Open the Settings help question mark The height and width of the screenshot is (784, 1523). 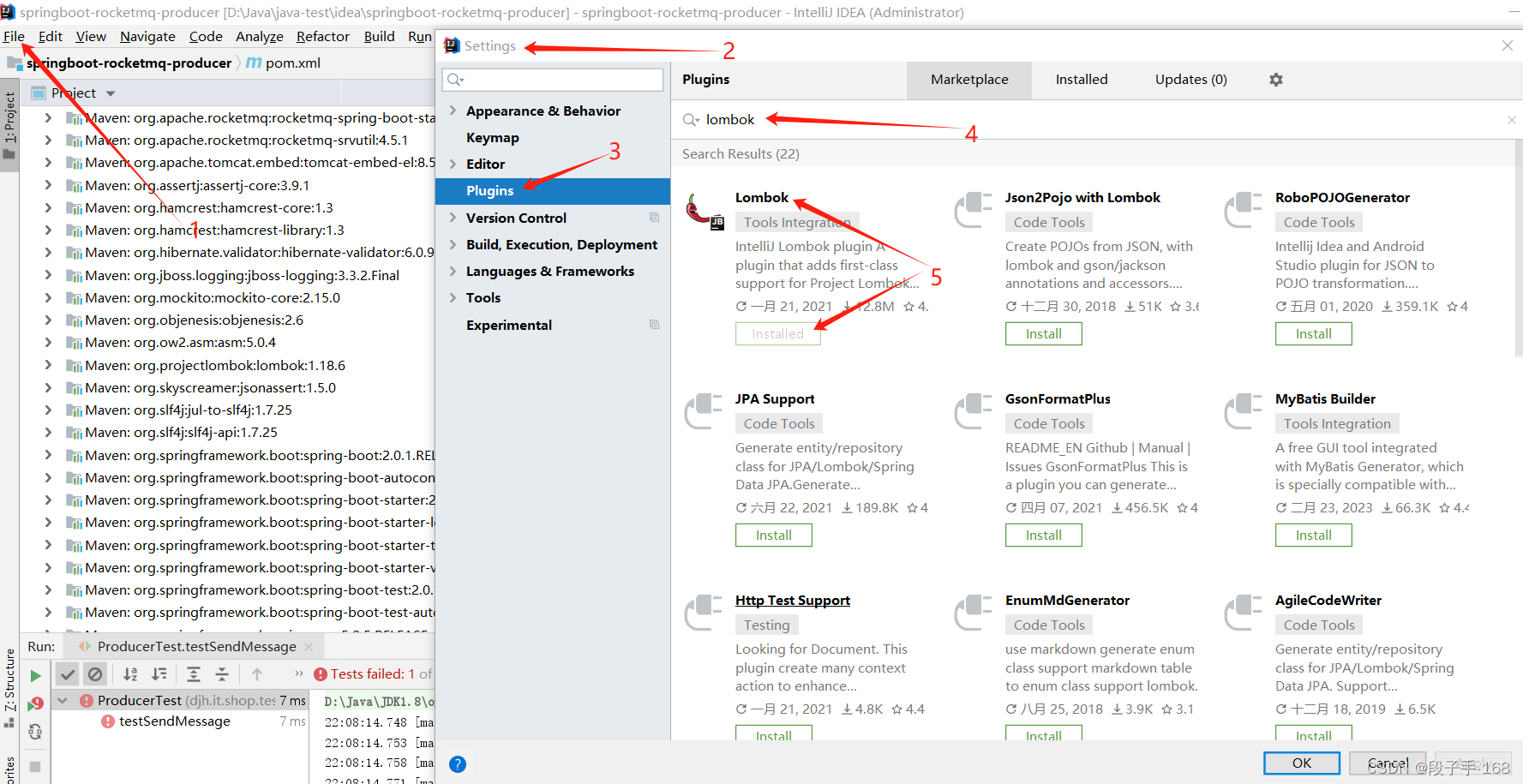(458, 764)
